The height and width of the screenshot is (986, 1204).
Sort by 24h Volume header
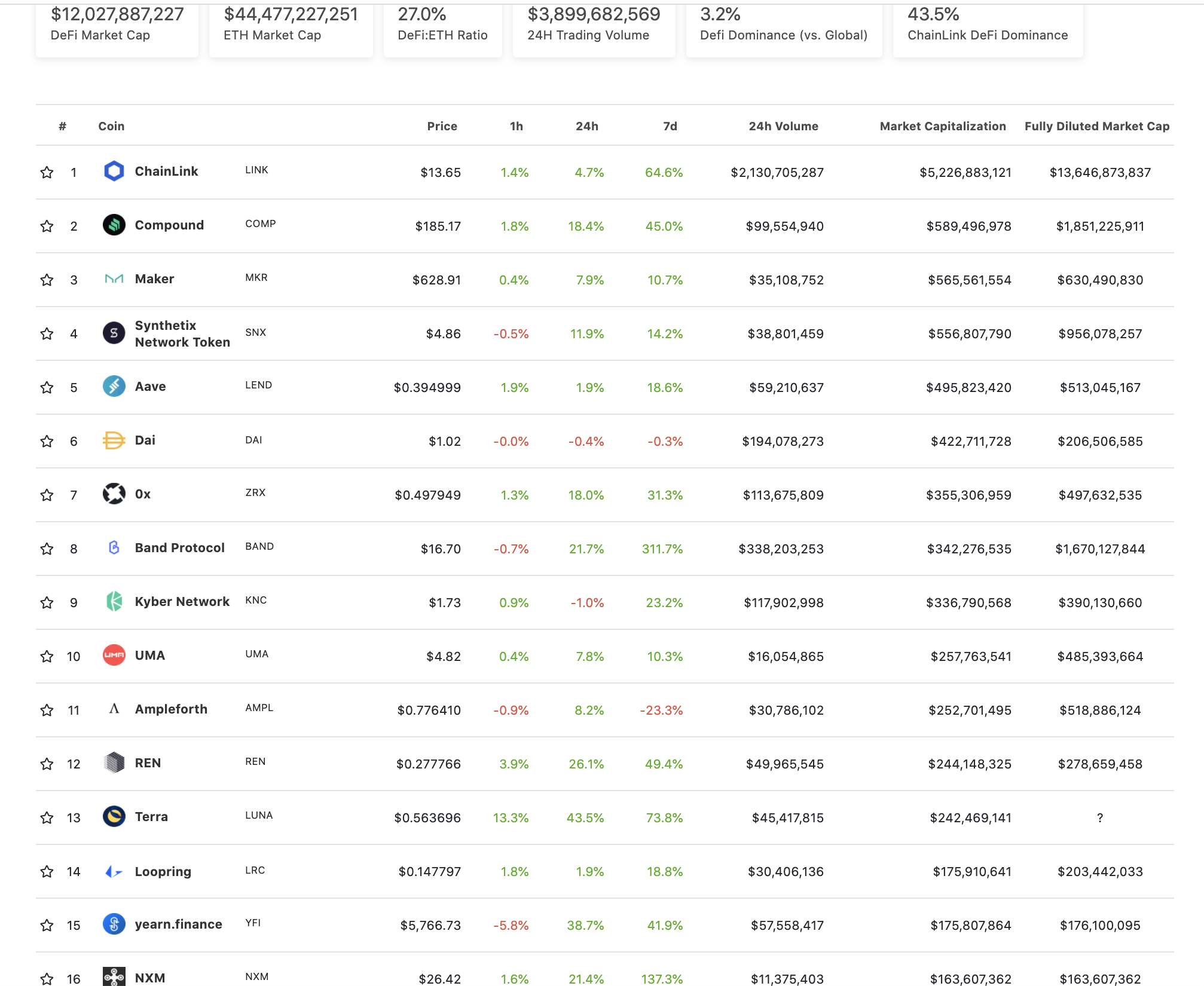coord(783,126)
